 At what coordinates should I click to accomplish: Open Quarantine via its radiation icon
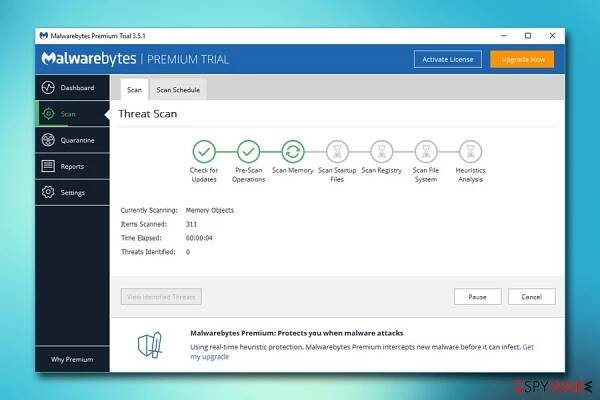tap(48, 140)
